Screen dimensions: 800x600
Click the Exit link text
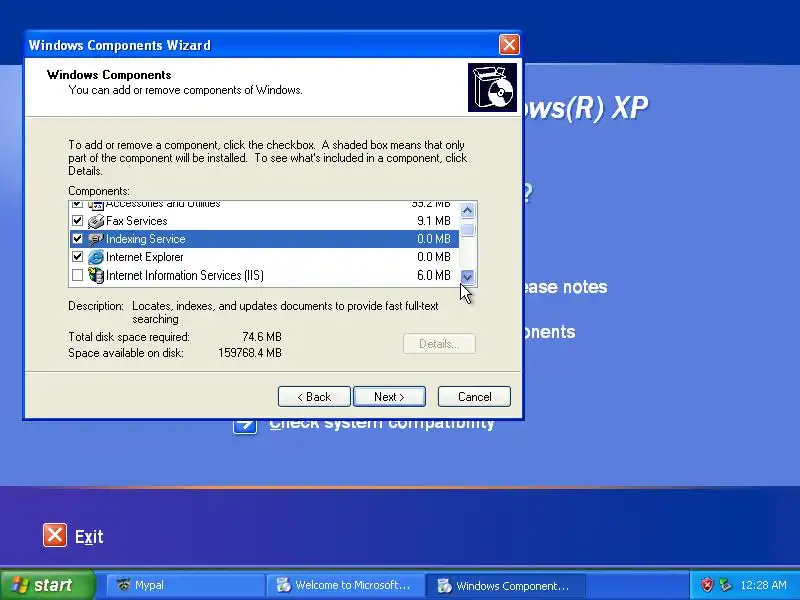pos(89,537)
